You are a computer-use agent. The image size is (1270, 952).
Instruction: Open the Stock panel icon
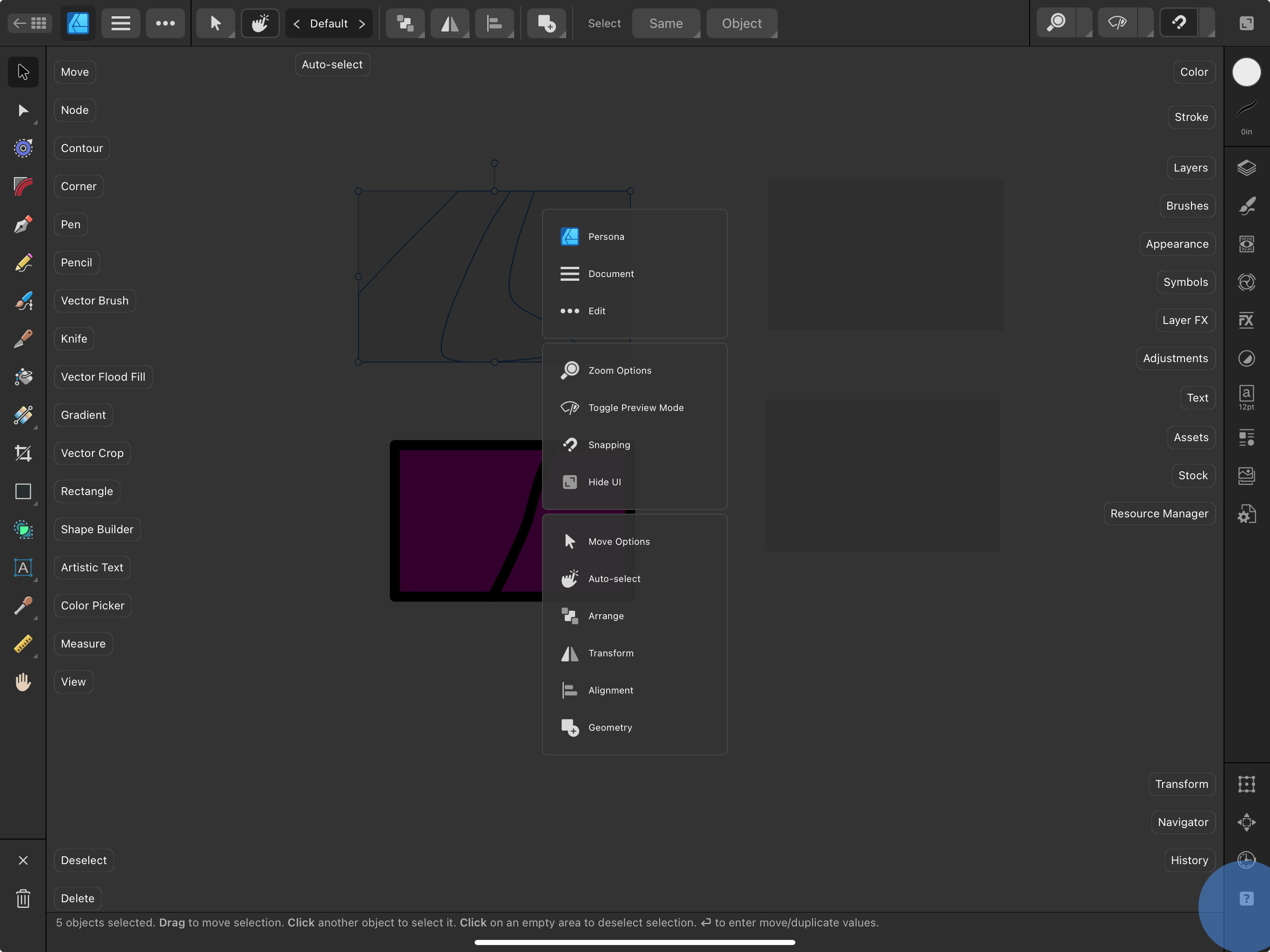click(x=1246, y=476)
